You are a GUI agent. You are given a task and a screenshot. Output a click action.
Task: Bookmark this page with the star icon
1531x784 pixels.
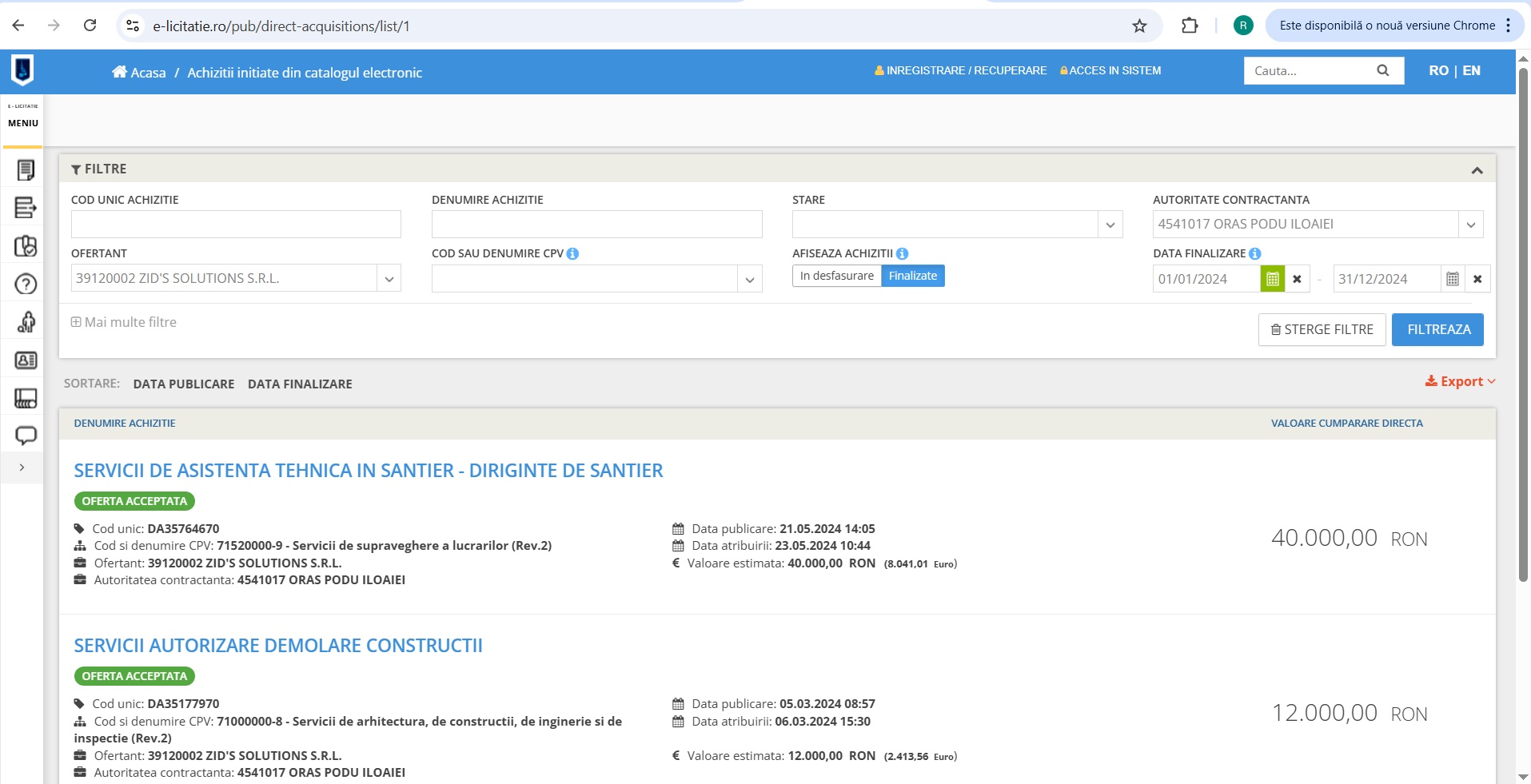(1139, 26)
